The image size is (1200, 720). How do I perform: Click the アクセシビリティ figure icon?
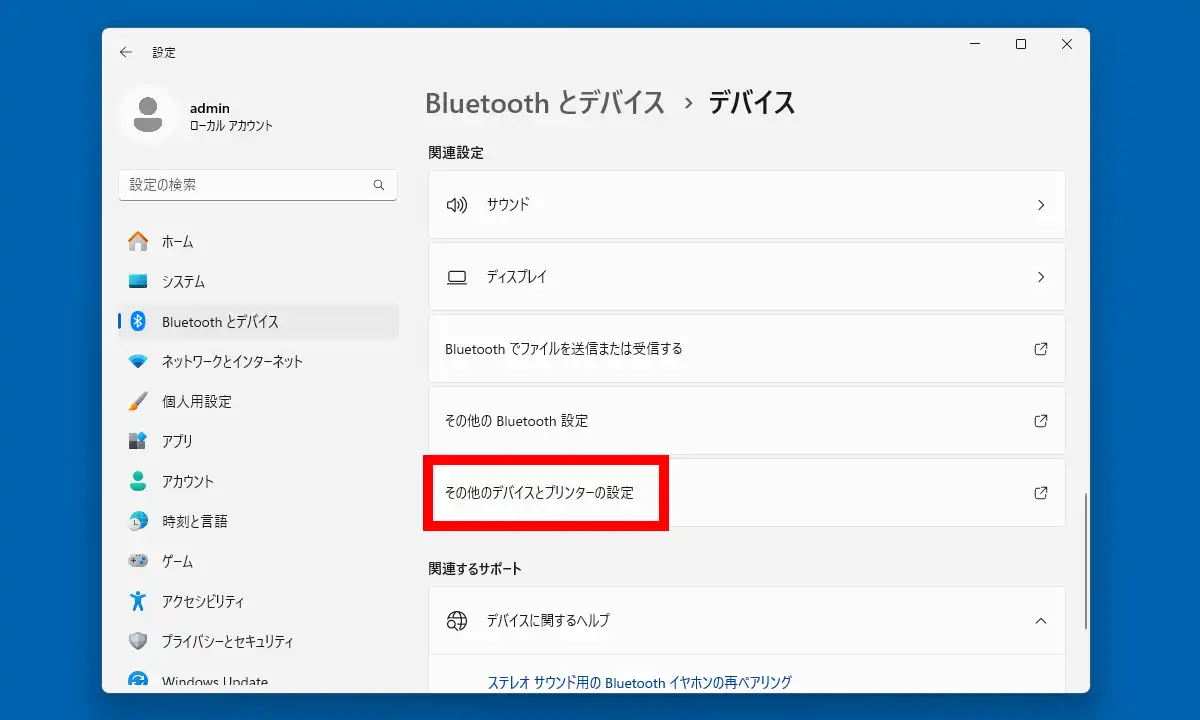[x=138, y=601]
